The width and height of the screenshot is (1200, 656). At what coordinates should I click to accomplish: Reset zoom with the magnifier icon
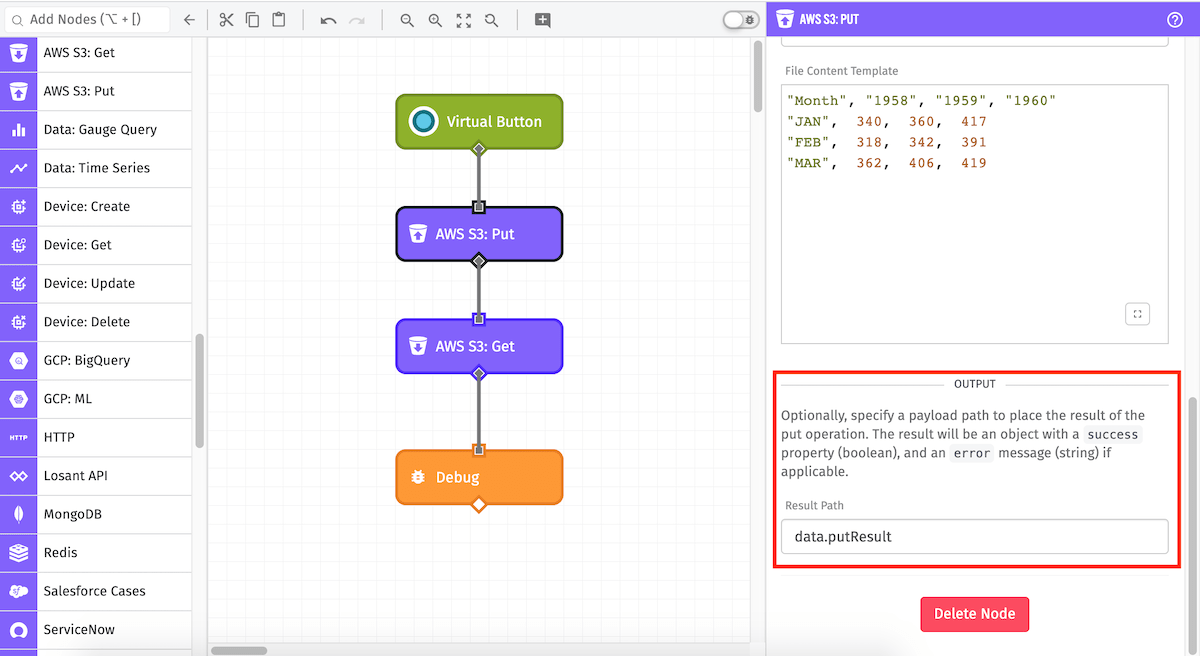[x=491, y=20]
